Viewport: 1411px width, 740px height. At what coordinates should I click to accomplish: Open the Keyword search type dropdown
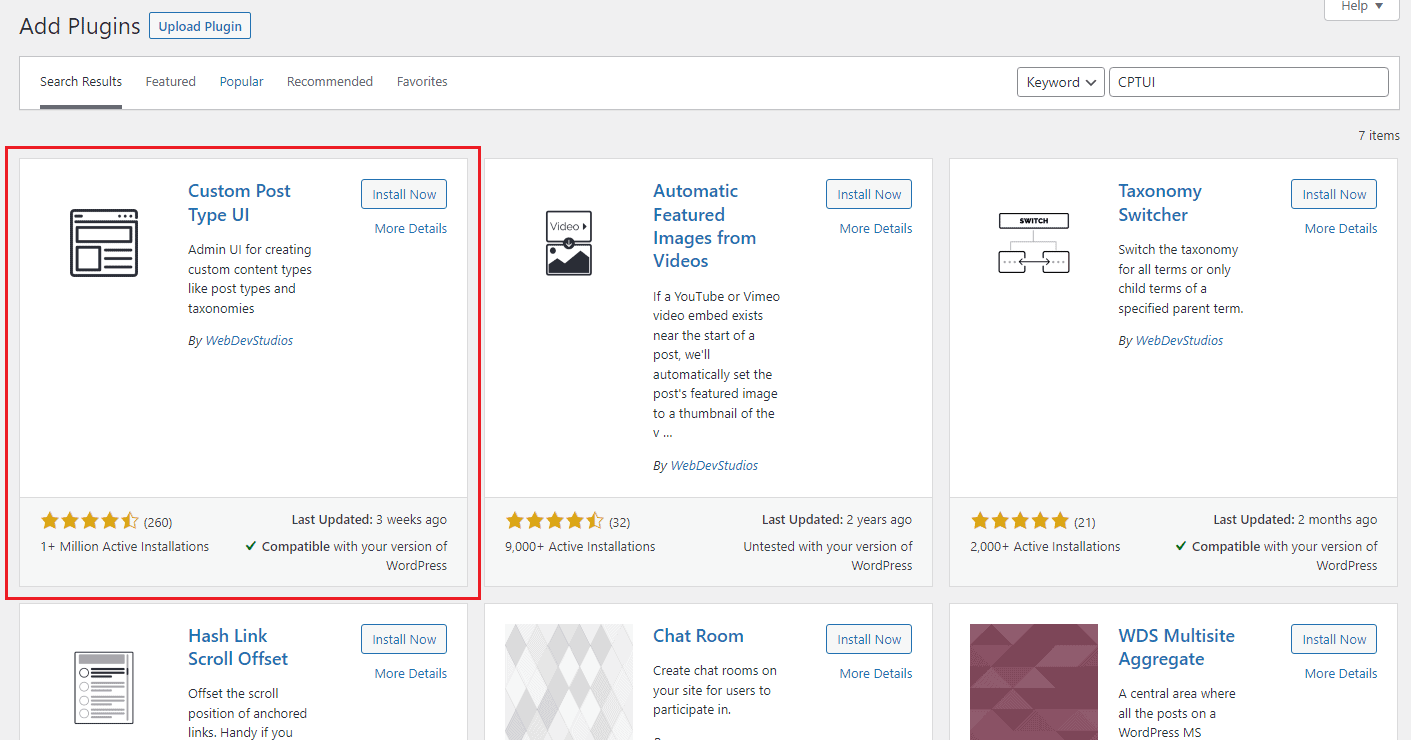[1060, 82]
